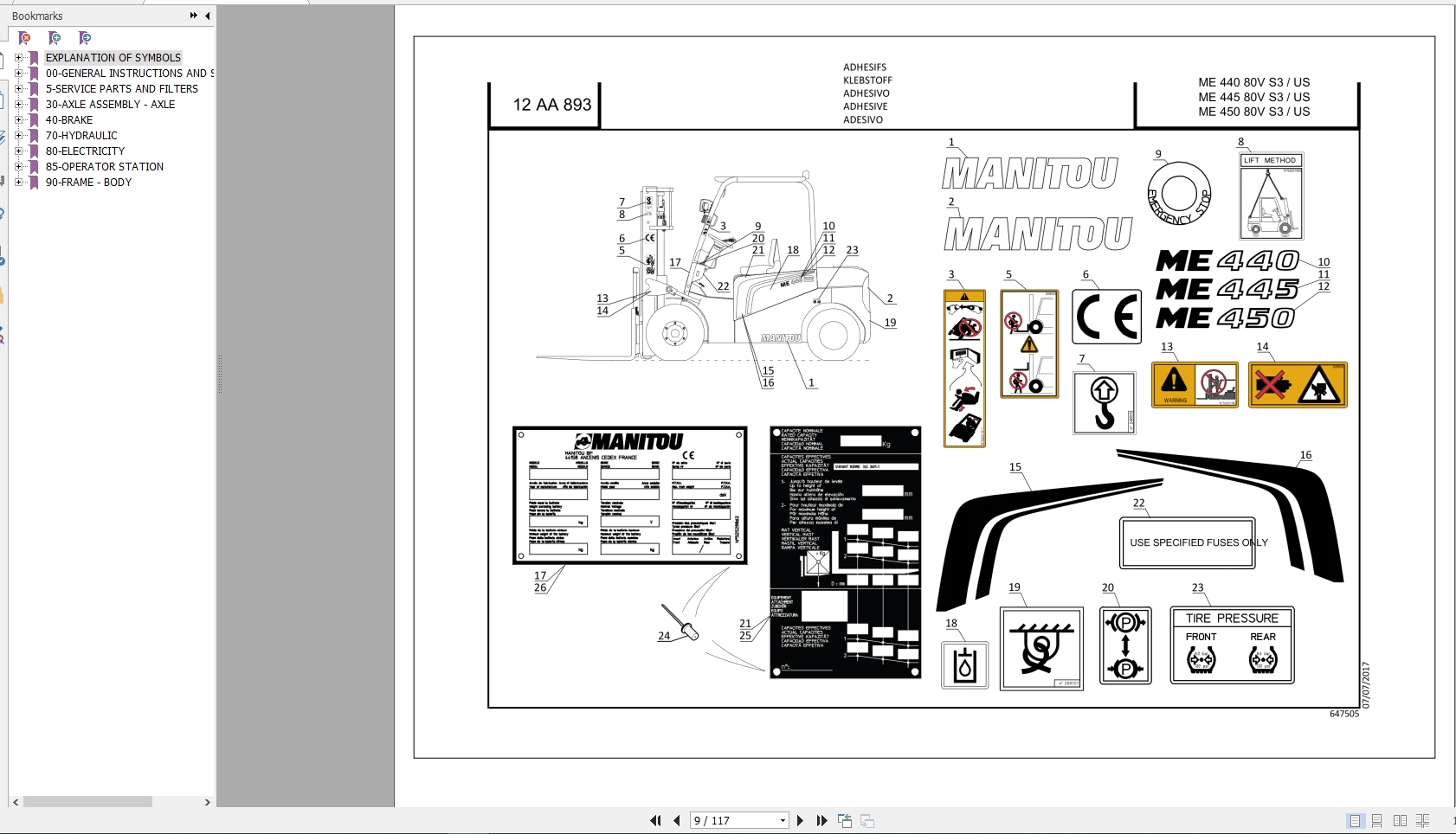The height and width of the screenshot is (834, 1456).
Task: Click the go to next view icon
Action: (x=867, y=821)
